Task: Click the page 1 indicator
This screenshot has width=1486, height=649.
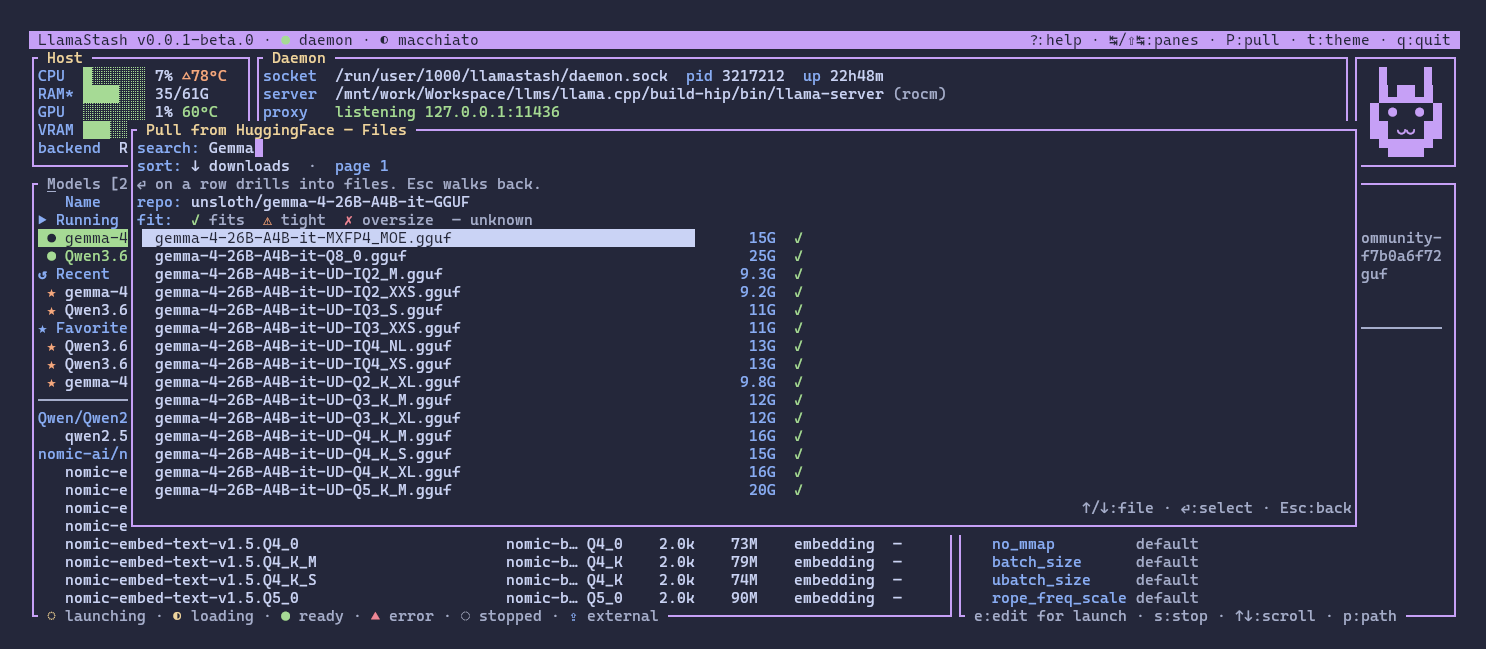Action: click(x=362, y=166)
